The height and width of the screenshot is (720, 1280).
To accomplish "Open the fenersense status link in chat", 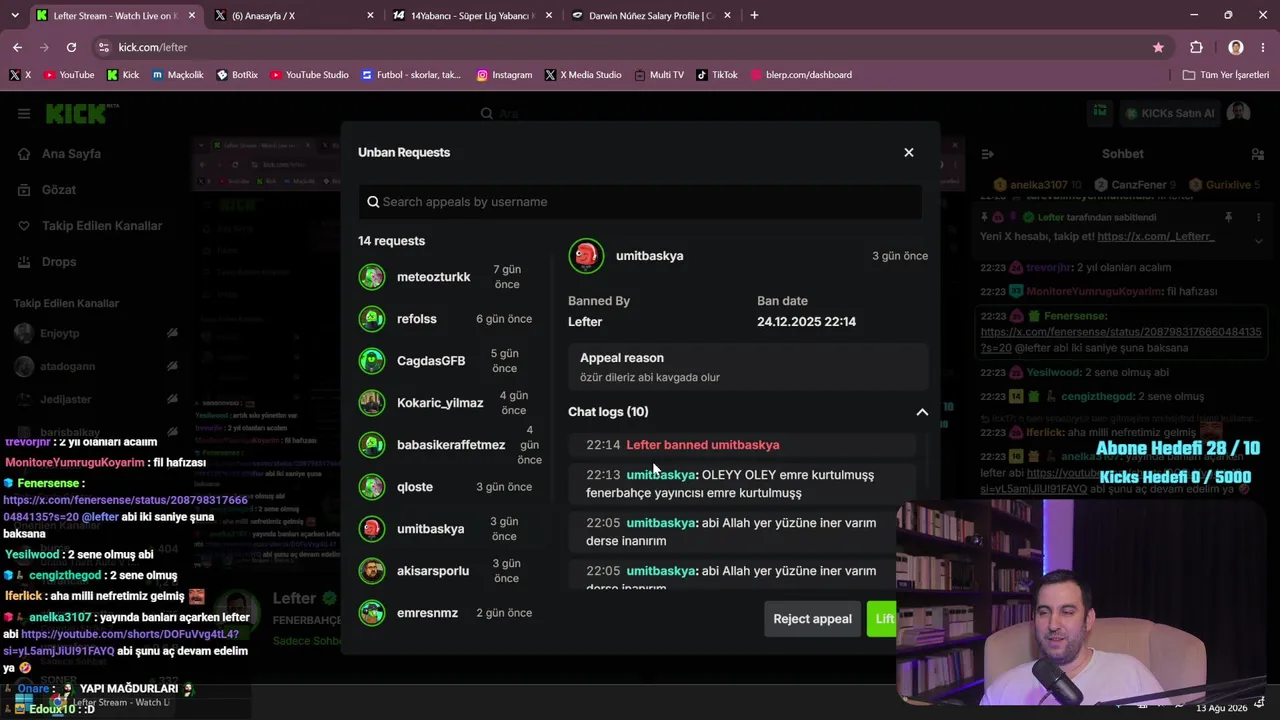I will coord(1121,339).
